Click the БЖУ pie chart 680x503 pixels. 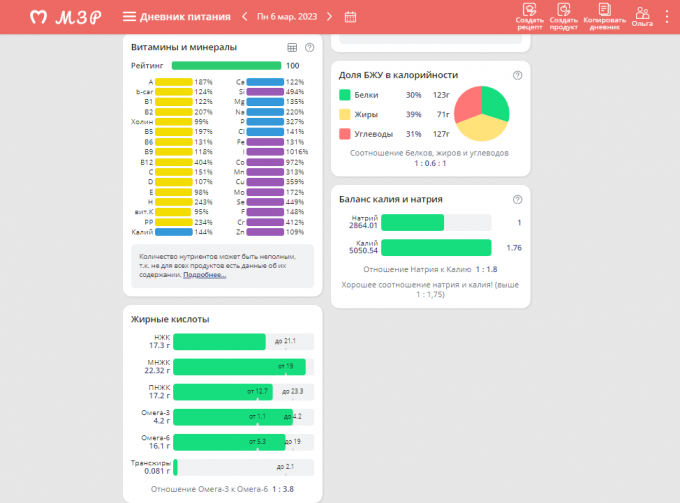(x=482, y=113)
